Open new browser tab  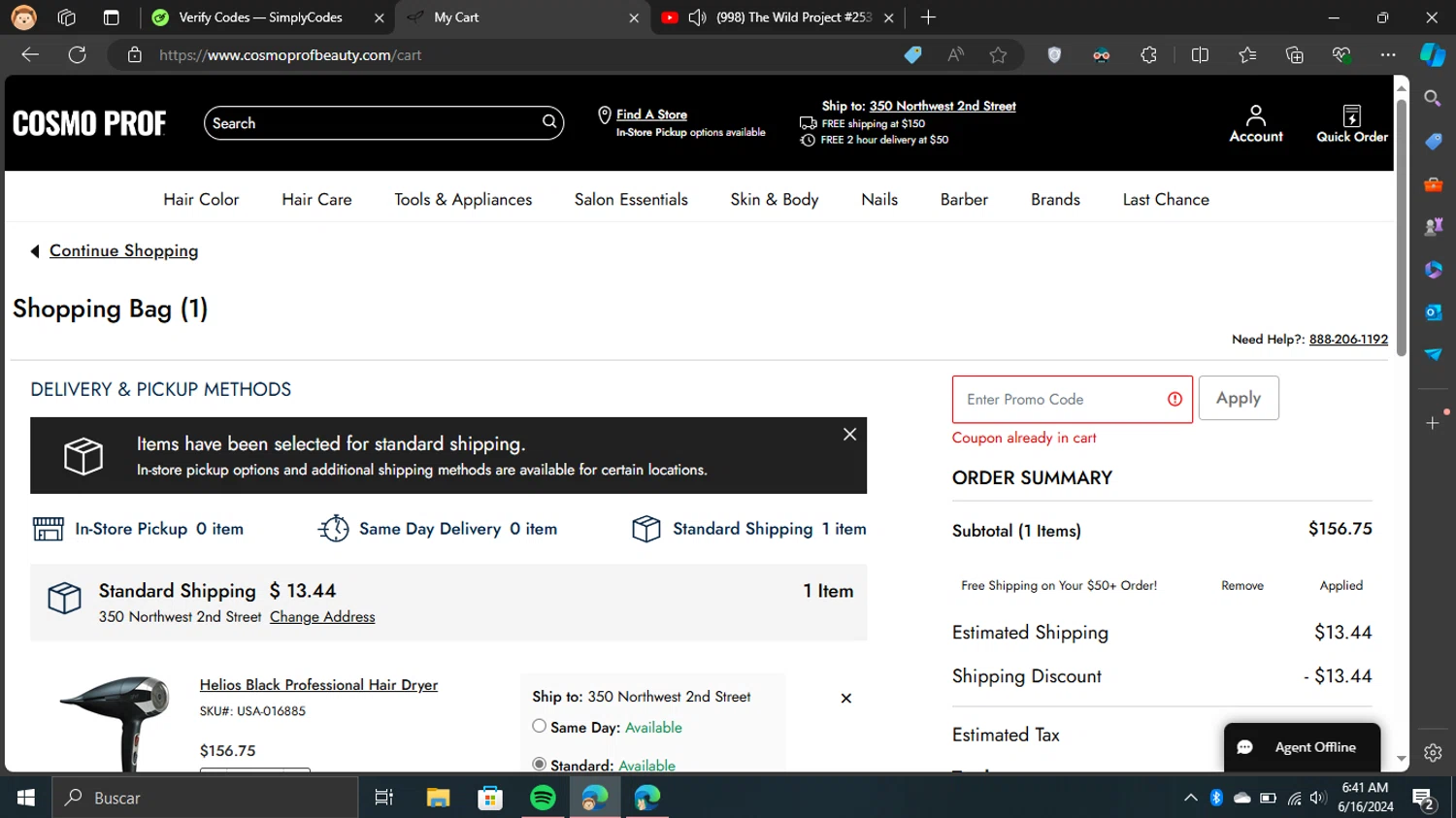[x=928, y=17]
